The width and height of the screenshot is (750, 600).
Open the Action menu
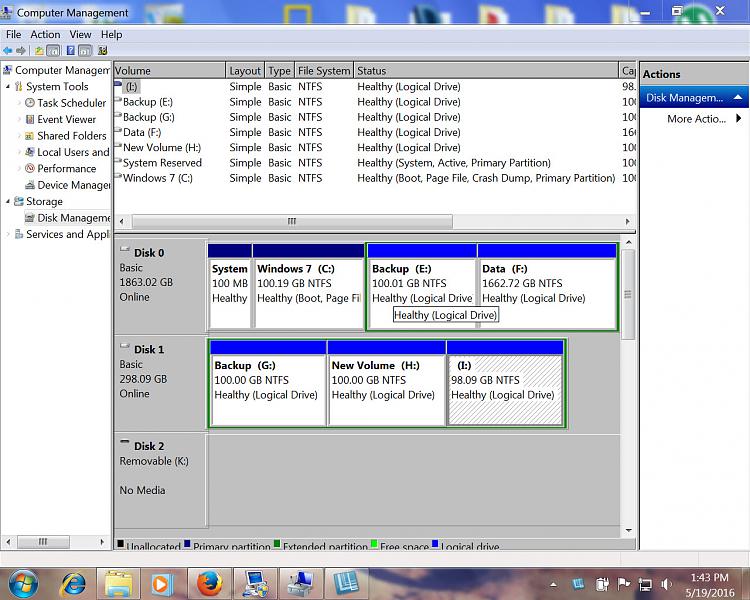pos(45,34)
